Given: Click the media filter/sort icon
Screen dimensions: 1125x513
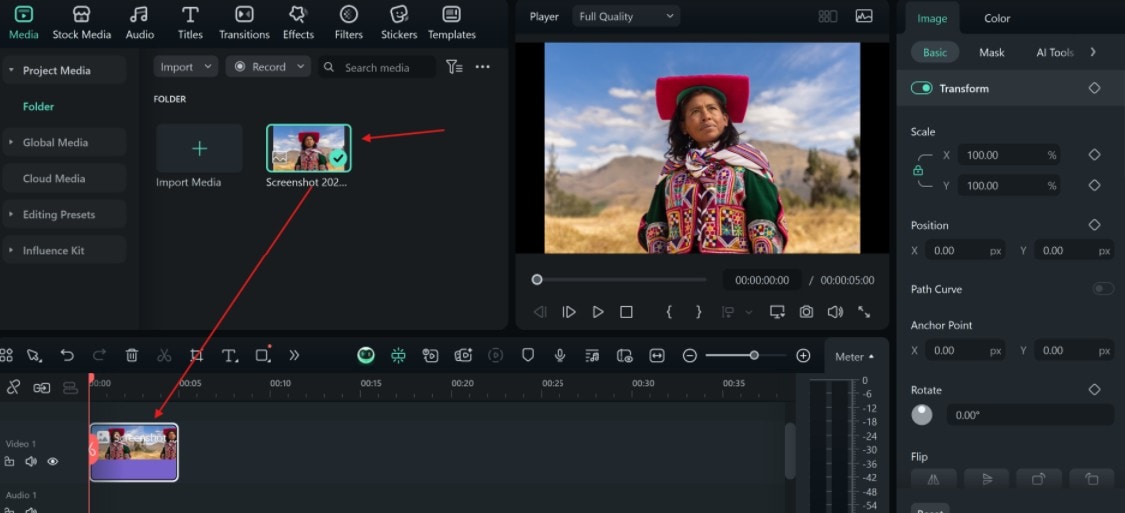Looking at the screenshot, I should 454,67.
